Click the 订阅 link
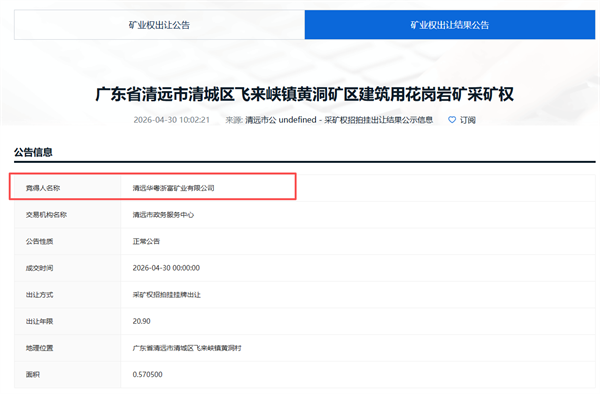600x394 pixels. point(468,120)
